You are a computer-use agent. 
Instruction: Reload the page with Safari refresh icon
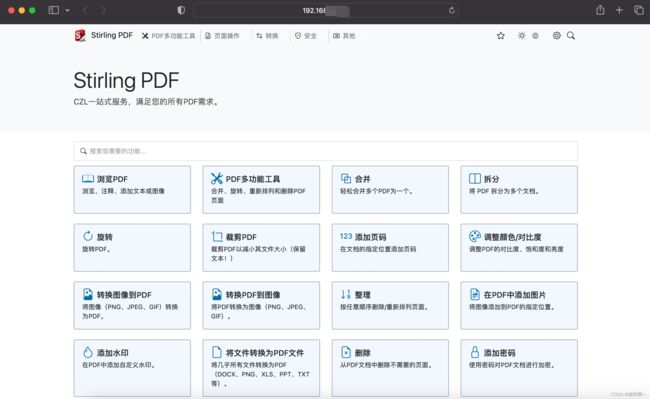(451, 10)
